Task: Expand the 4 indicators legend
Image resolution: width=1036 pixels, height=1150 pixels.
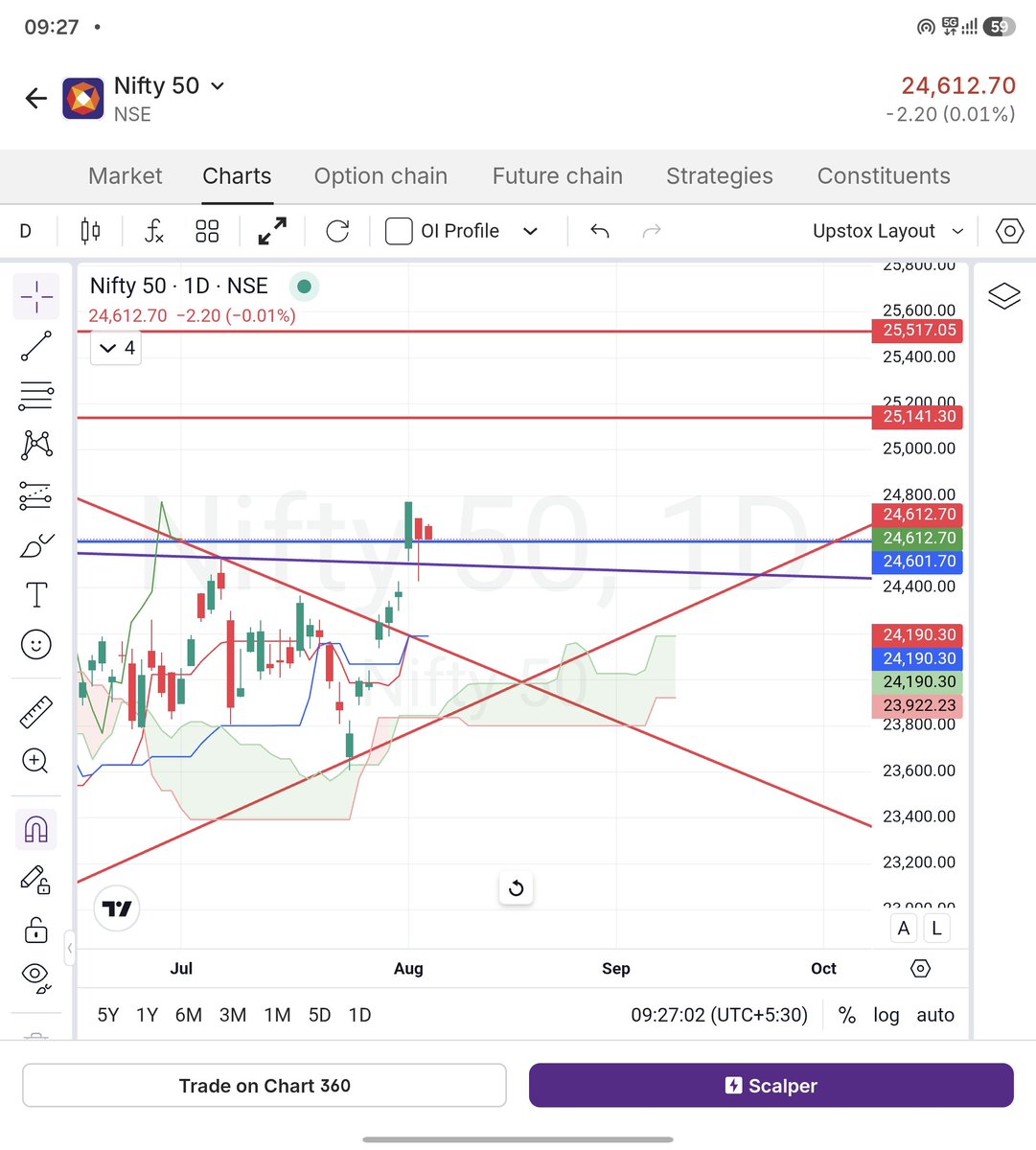Action: 117,348
